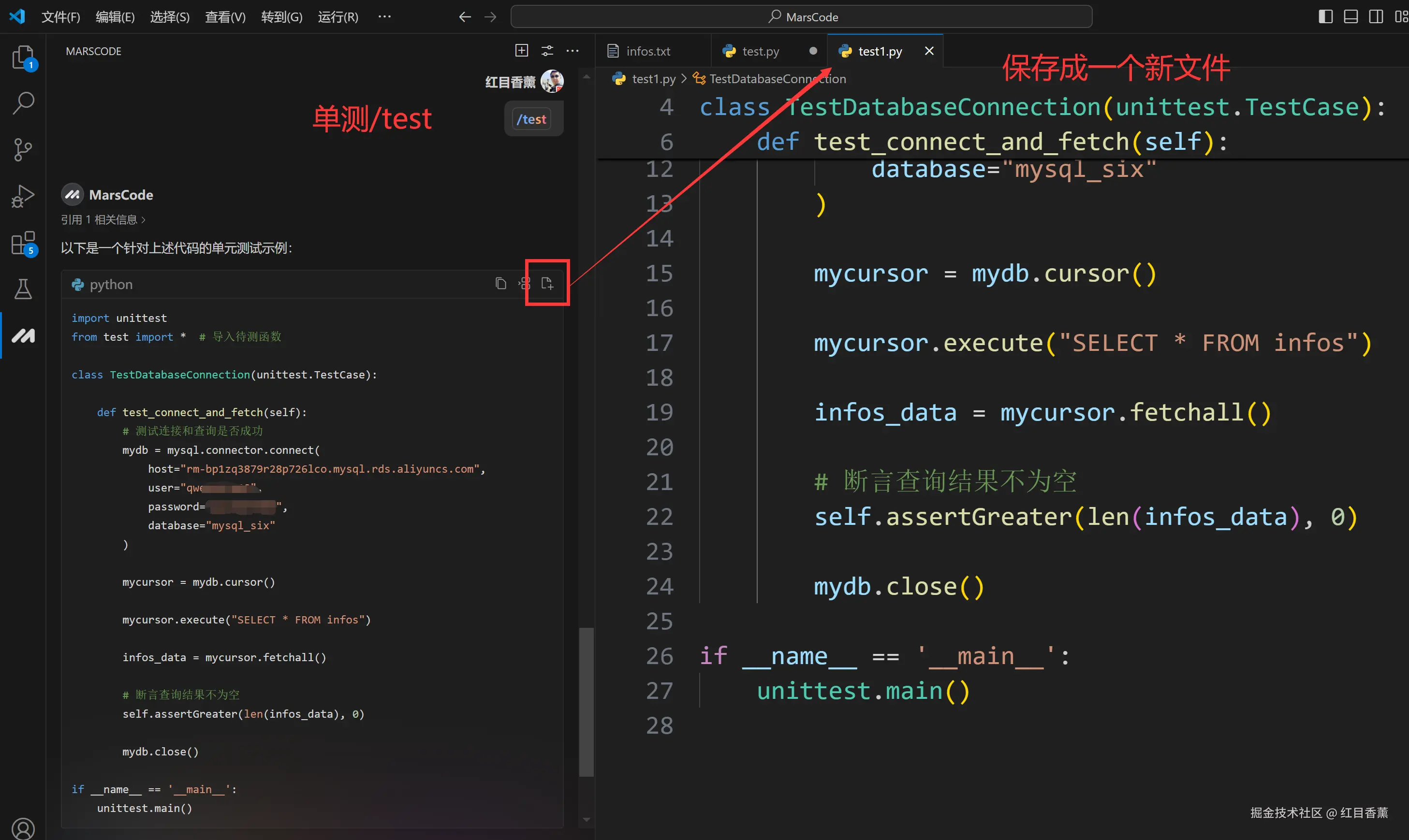Toggle the primary side bar layout
Screen dimensions: 1409x840
click(1325, 17)
